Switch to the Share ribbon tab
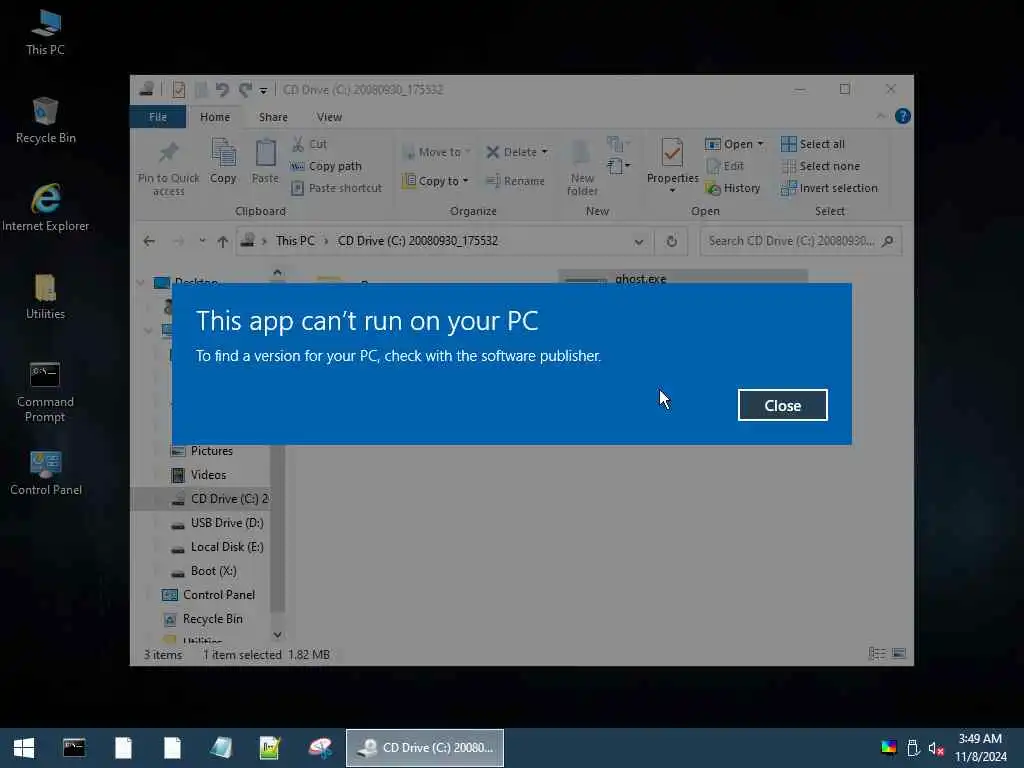1024x768 pixels. 273,117
